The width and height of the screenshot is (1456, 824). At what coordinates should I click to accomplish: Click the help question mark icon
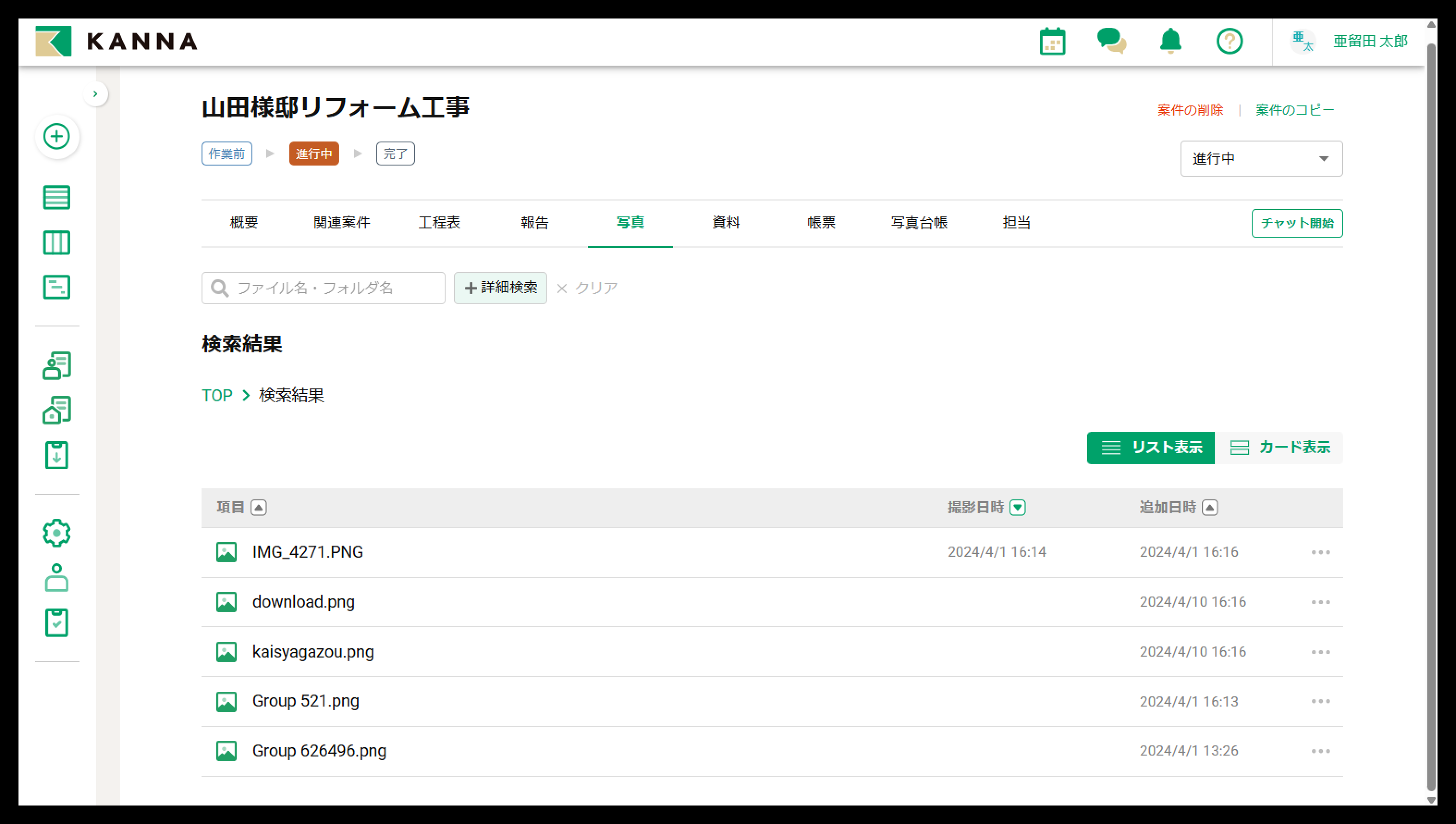(1229, 41)
